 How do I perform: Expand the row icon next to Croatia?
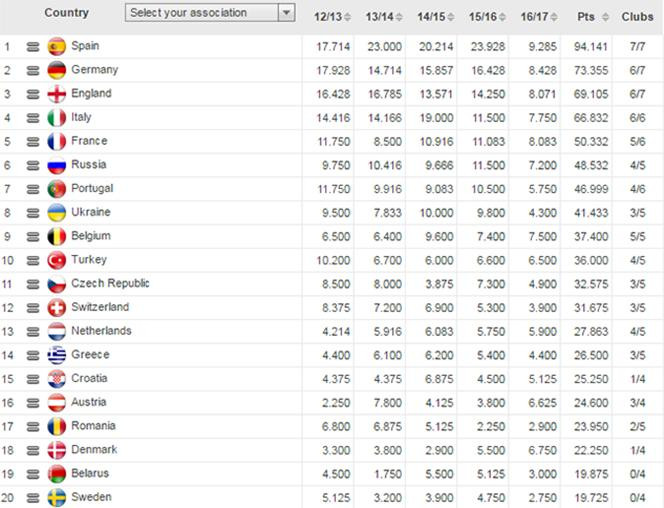pos(31,379)
